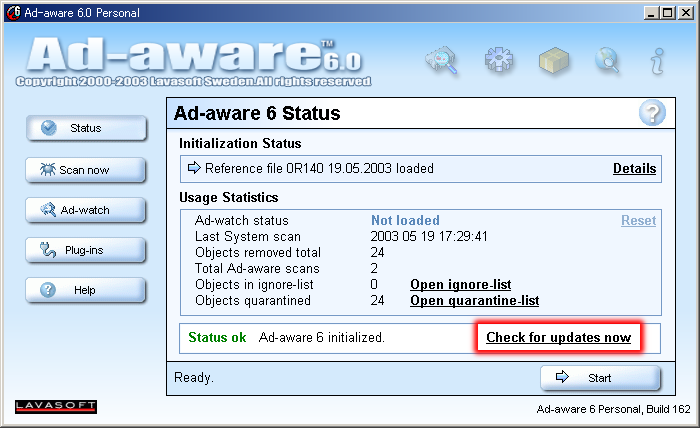Maximize the Ad-aware window
Viewport: 700px width, 428px height.
point(668,13)
